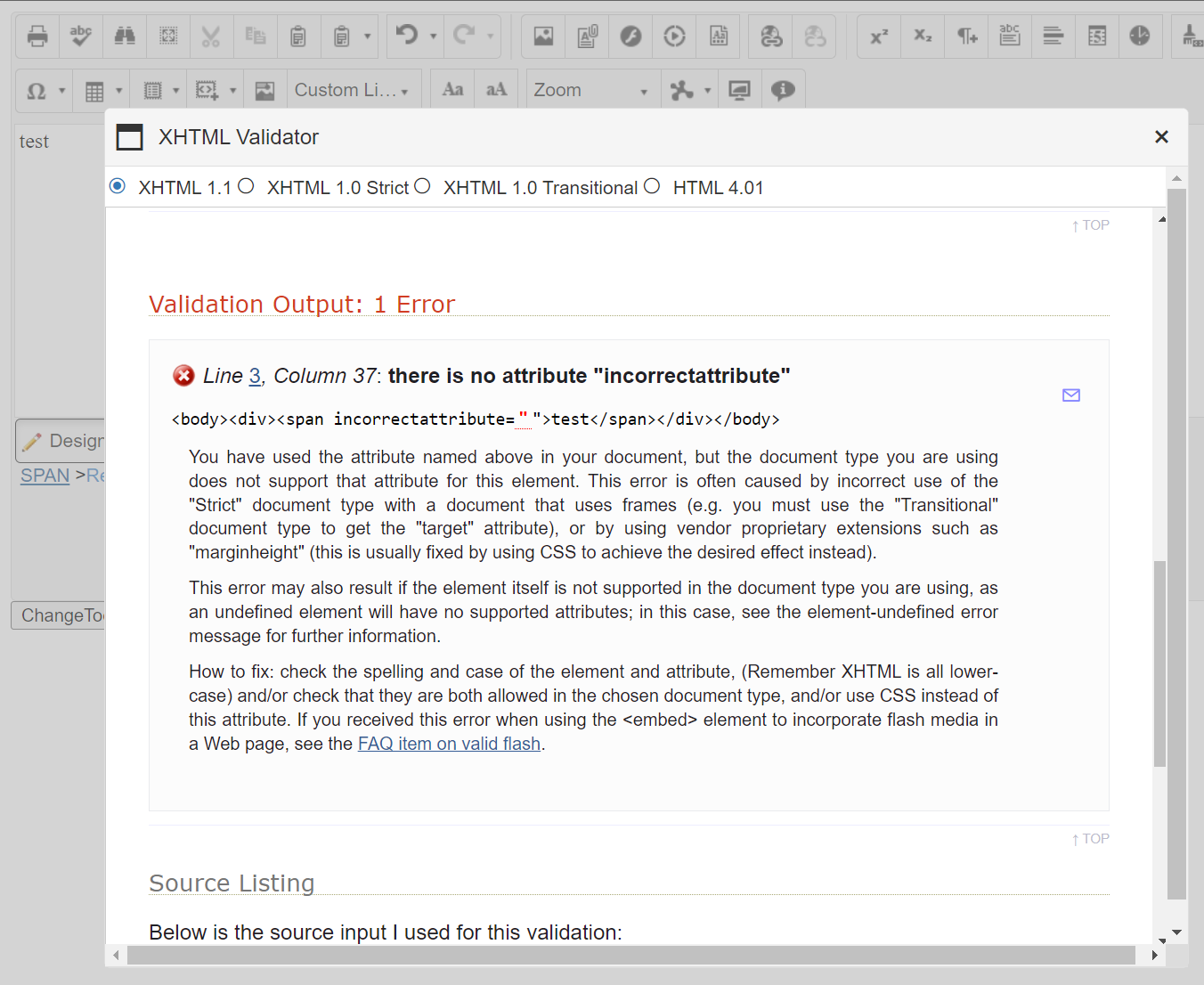
Task: Insert the current time (clock icon)
Action: coord(1140,37)
